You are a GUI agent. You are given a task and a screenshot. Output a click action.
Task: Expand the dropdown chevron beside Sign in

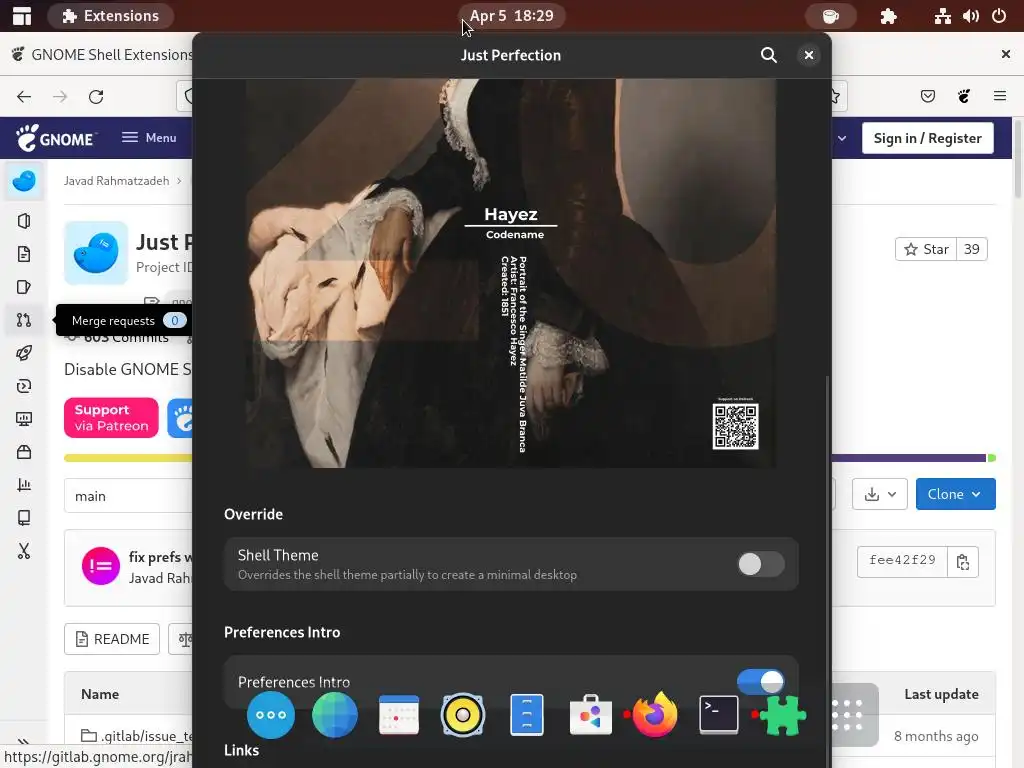(842, 138)
